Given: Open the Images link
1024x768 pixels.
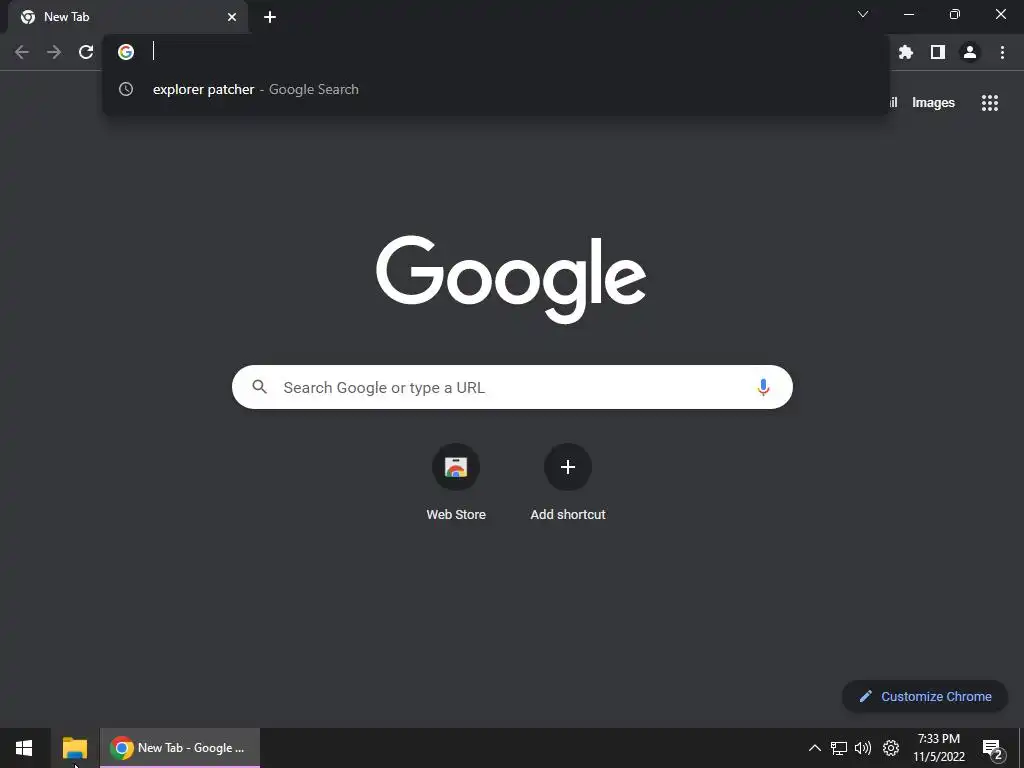Looking at the screenshot, I should (933, 103).
